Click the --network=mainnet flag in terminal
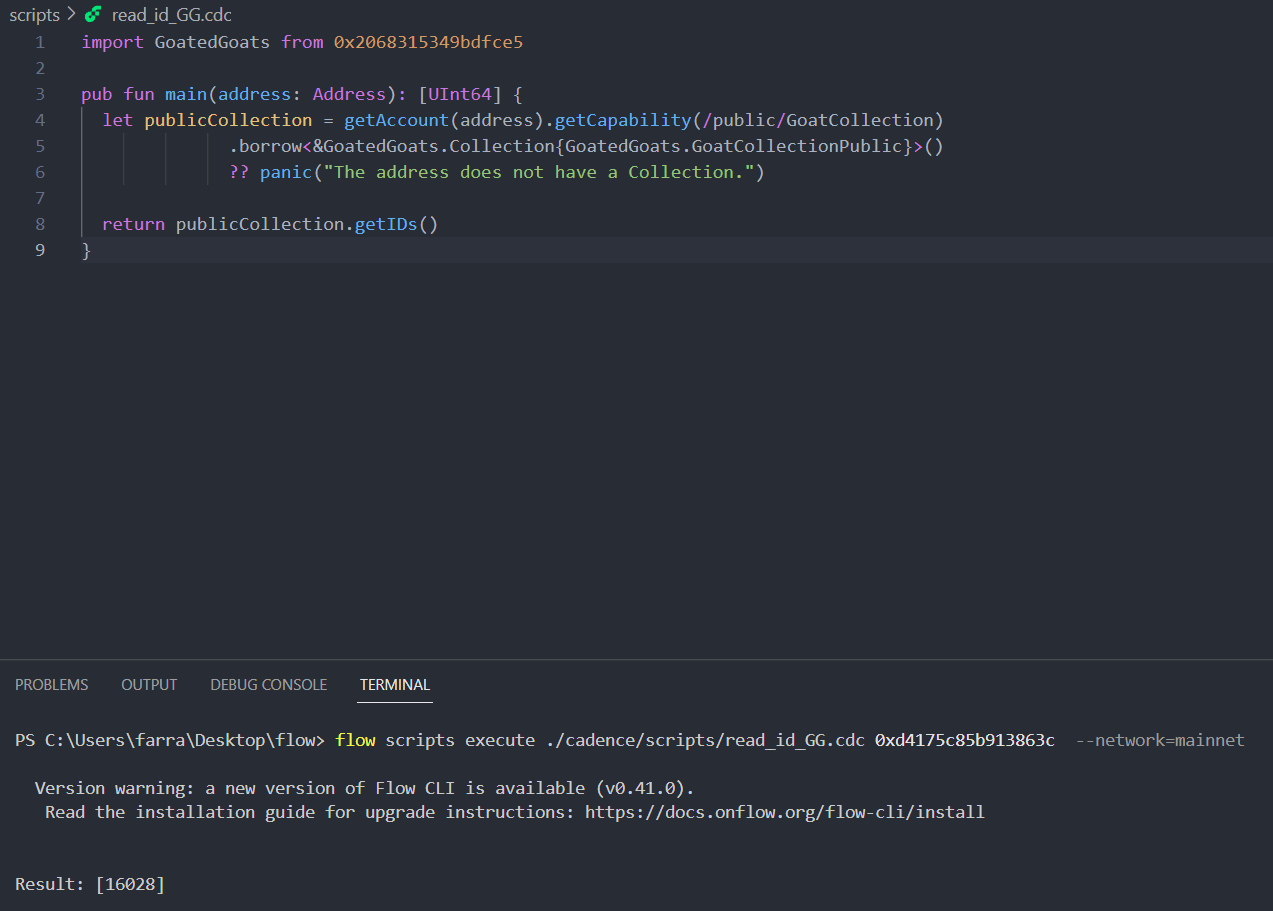 (1160, 740)
